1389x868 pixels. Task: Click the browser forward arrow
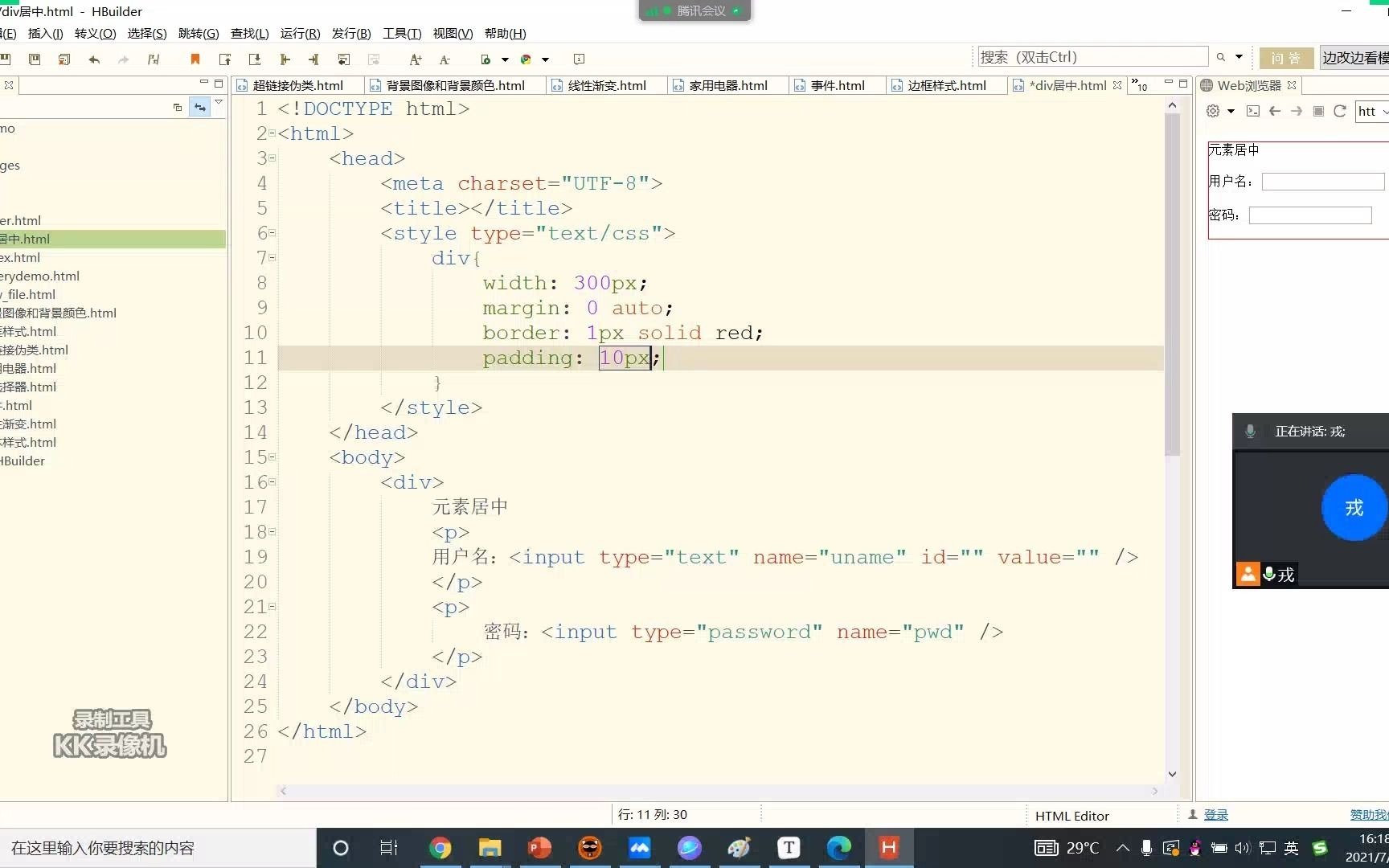1297,111
